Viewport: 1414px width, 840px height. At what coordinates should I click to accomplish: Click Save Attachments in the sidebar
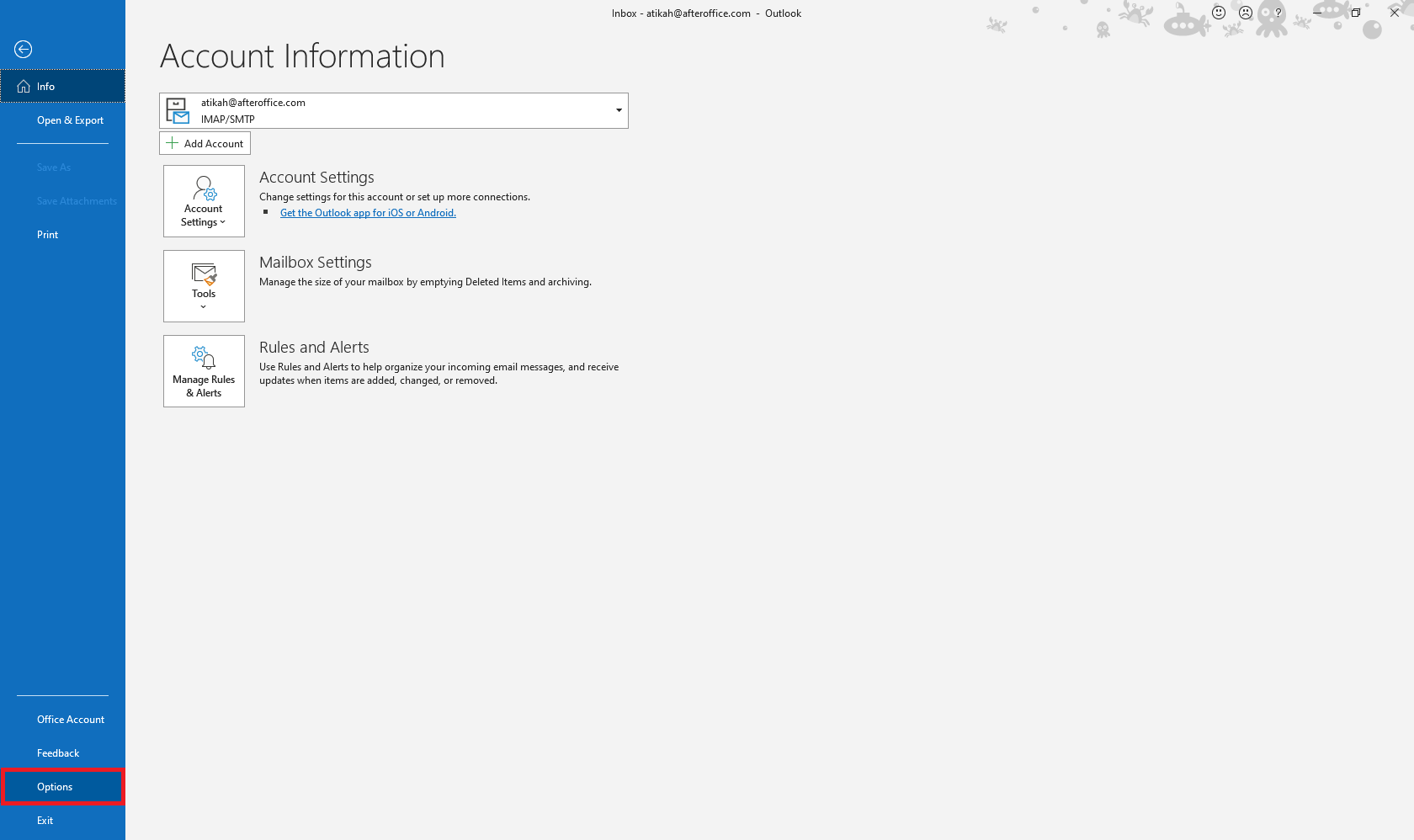[77, 201]
